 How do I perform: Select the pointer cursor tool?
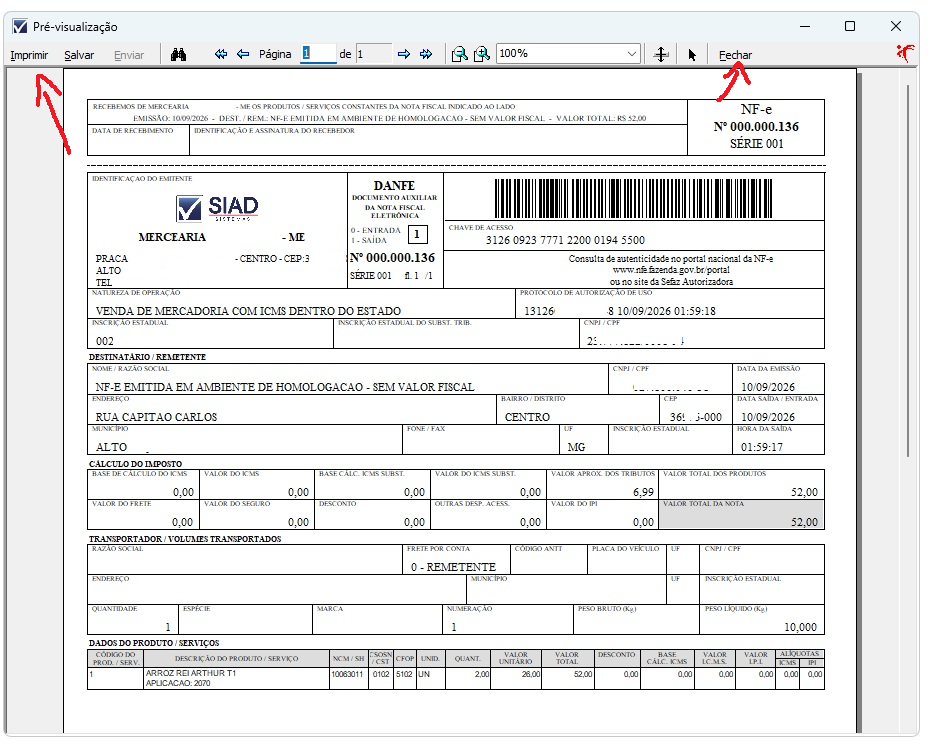coord(692,55)
